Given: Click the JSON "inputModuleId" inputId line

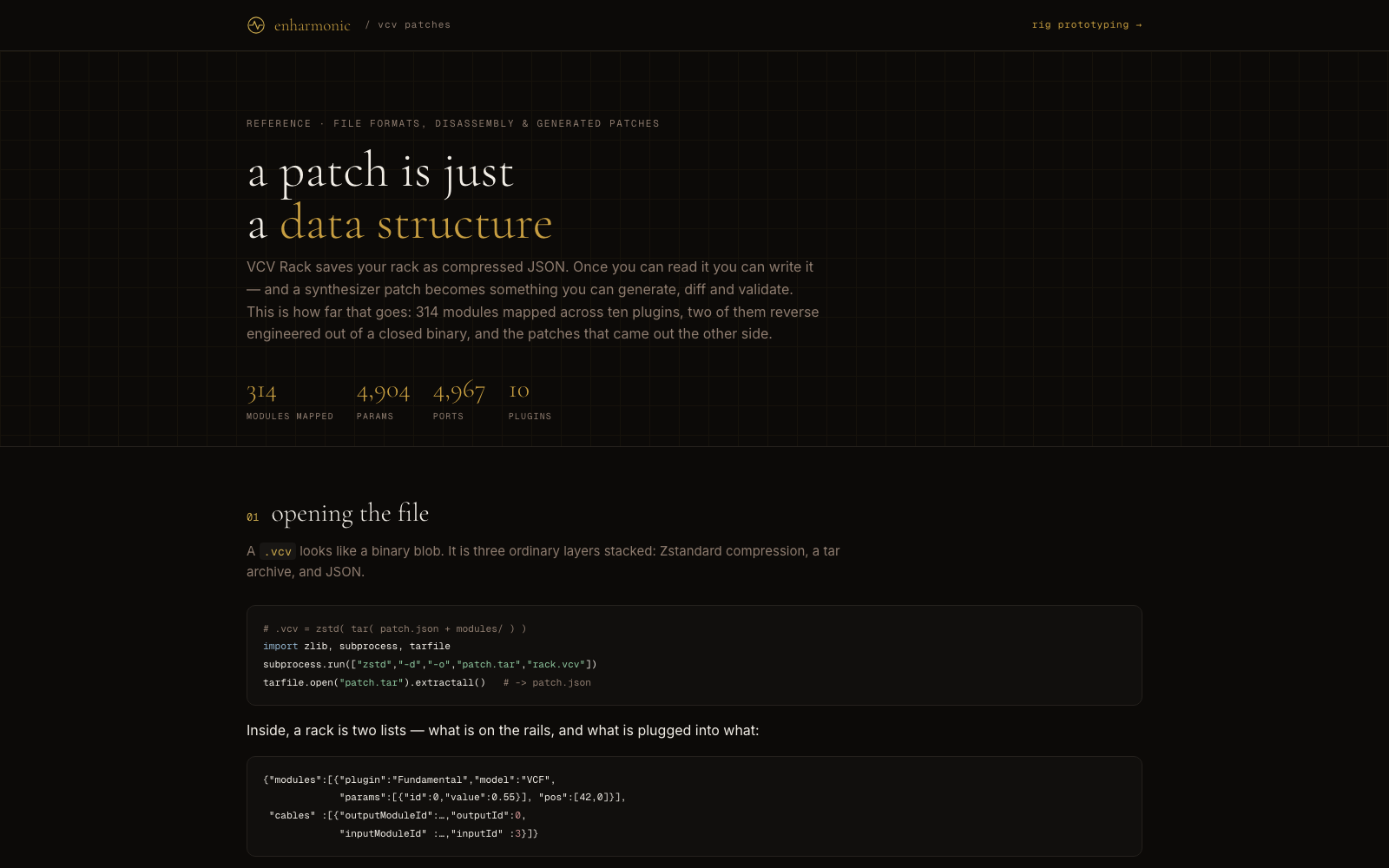Looking at the screenshot, I should pos(438,834).
